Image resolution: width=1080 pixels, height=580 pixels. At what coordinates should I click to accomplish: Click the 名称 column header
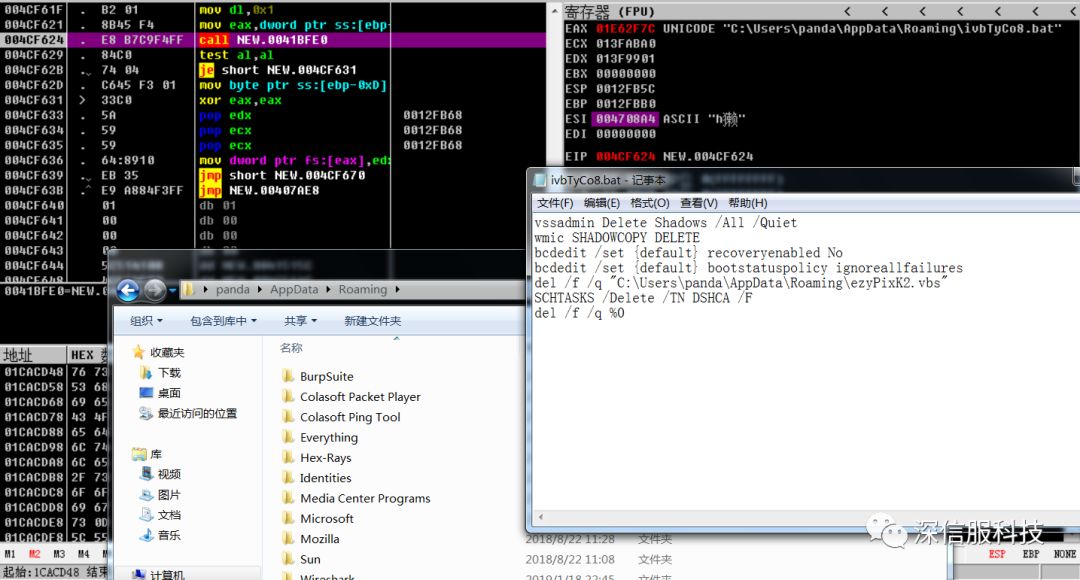coord(291,348)
